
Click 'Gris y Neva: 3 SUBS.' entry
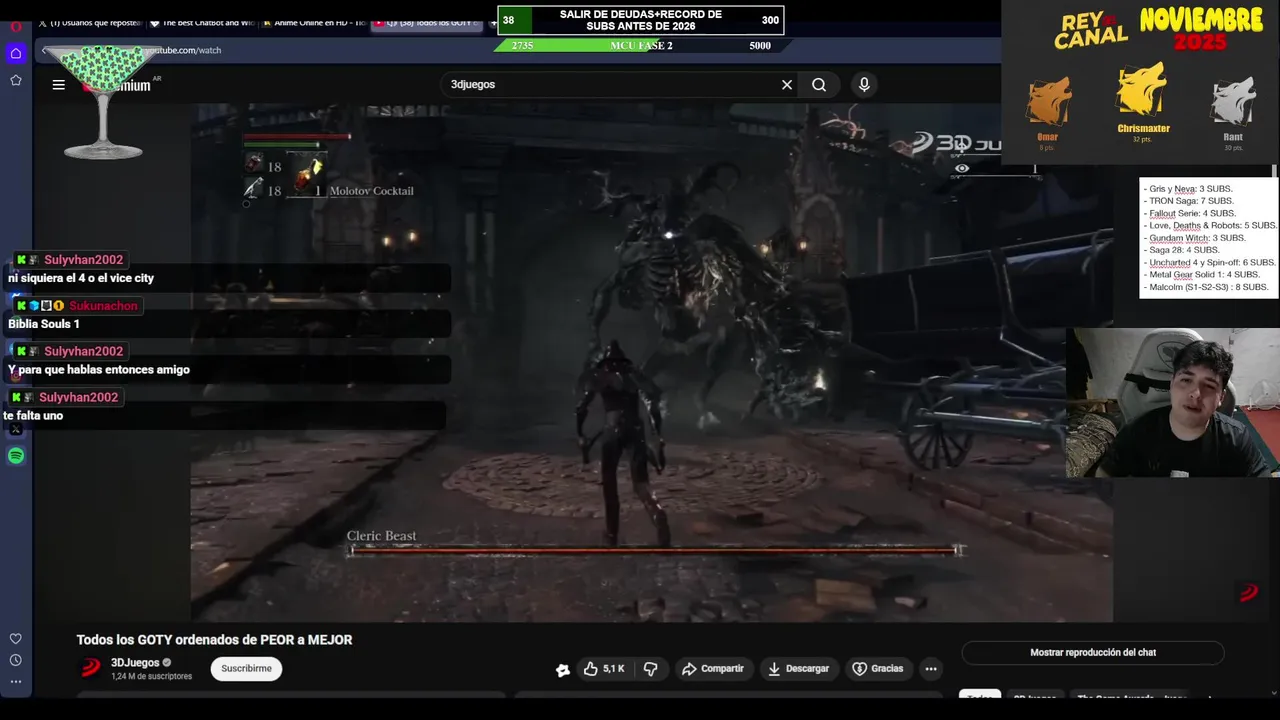1190,189
